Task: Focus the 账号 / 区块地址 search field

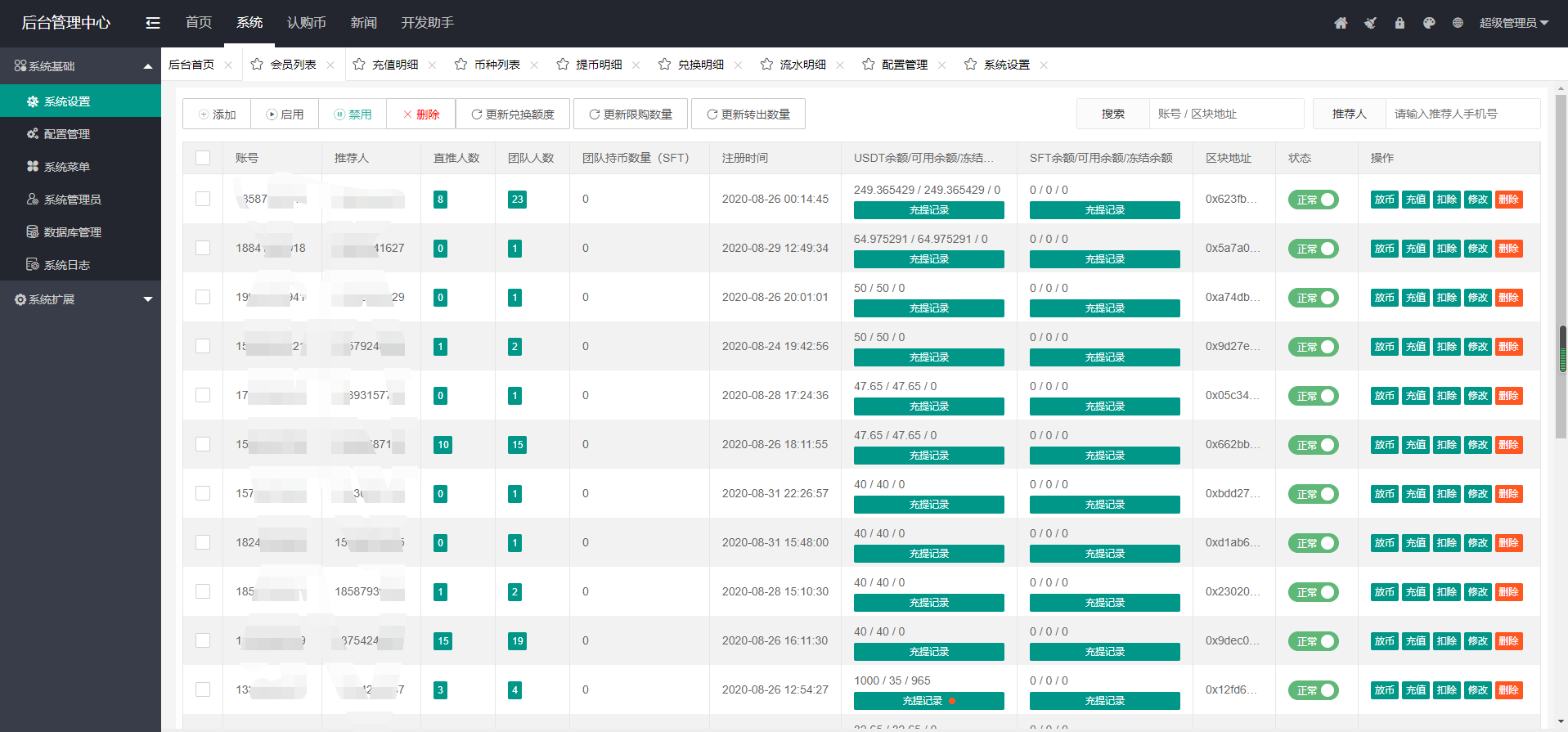Action: 1225,114
